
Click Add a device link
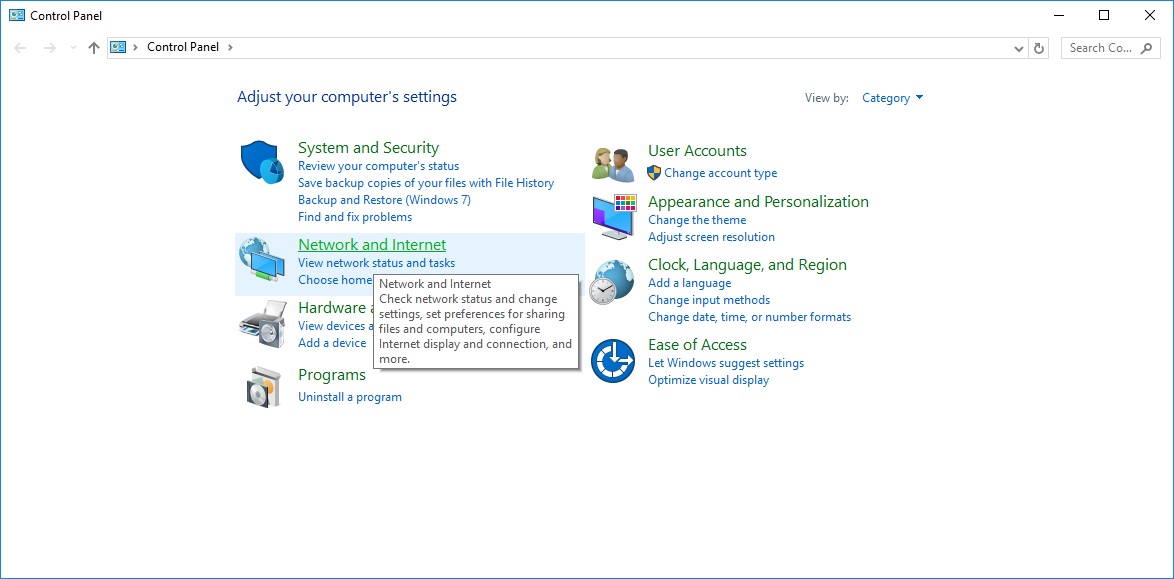pyautogui.click(x=332, y=343)
